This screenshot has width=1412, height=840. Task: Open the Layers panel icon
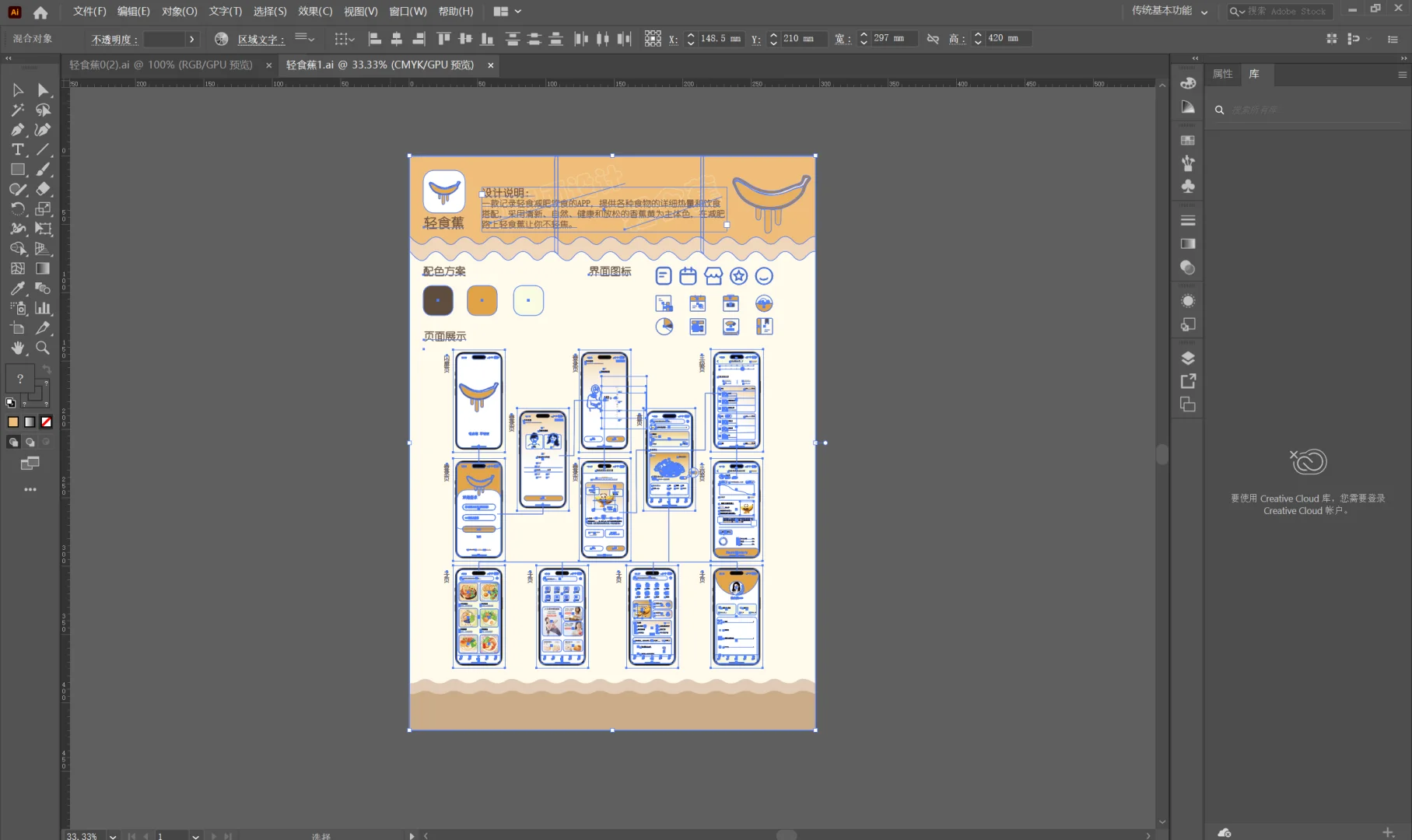[x=1188, y=359]
